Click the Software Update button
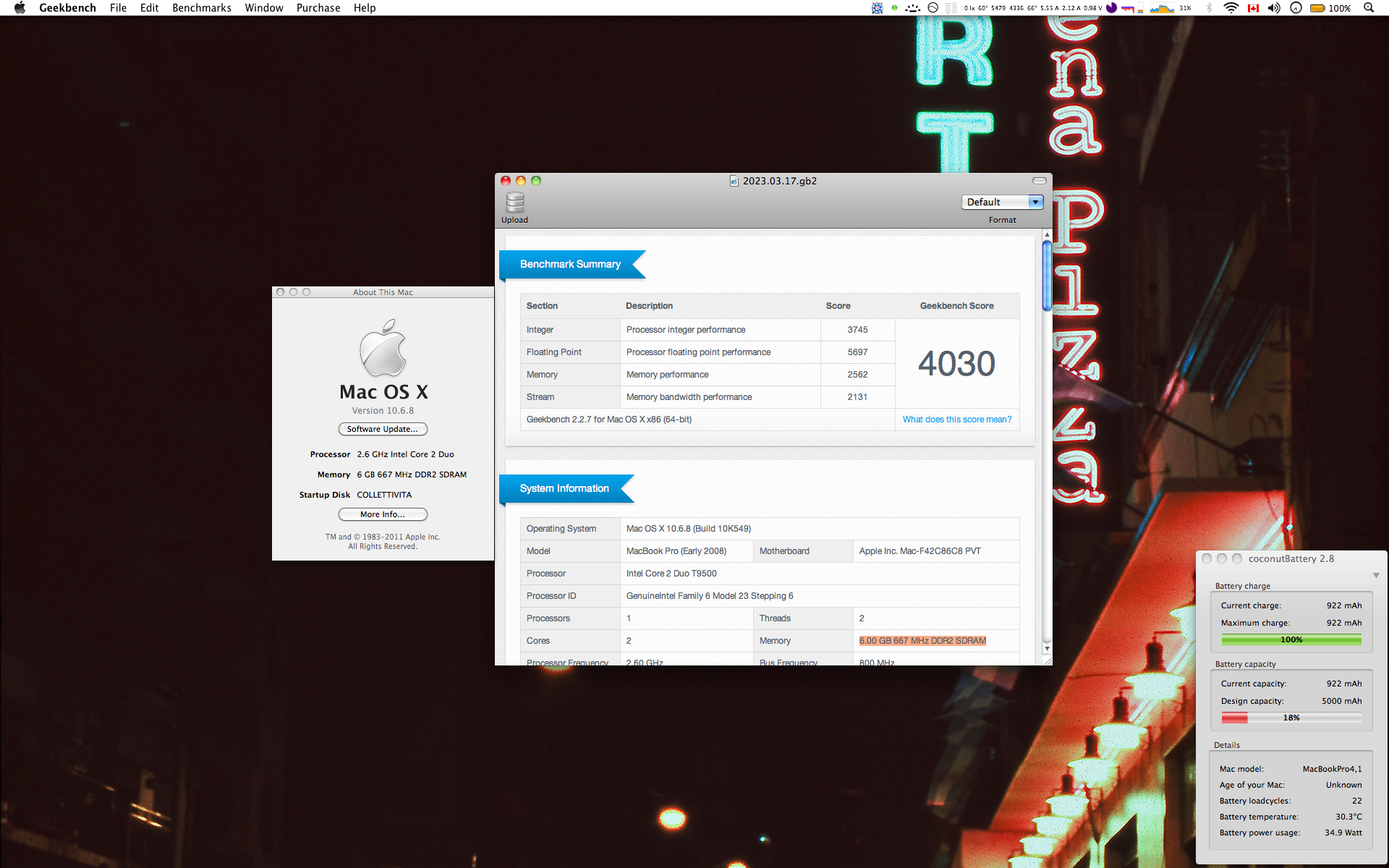 (383, 429)
